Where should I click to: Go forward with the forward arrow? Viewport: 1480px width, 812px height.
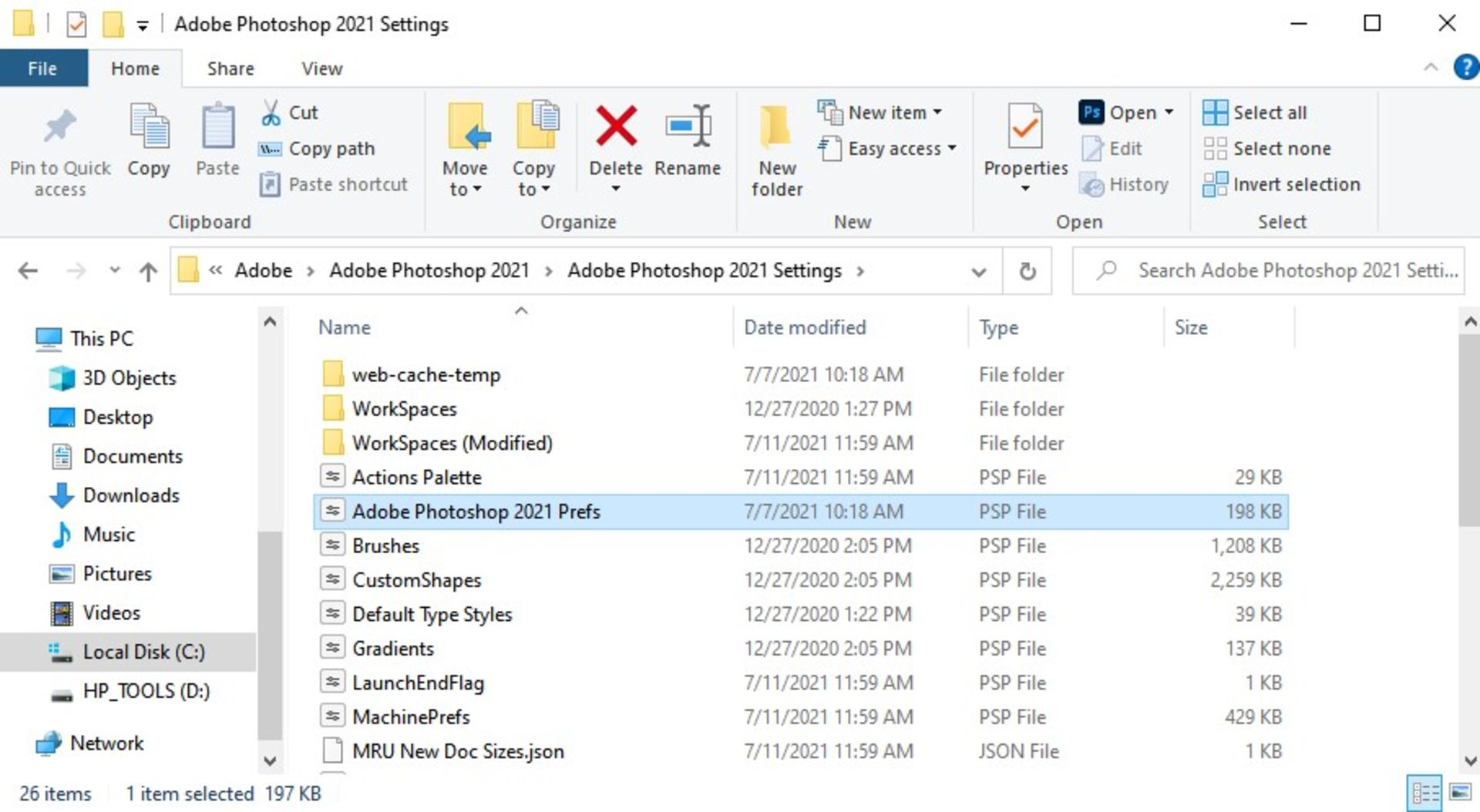[x=76, y=271]
